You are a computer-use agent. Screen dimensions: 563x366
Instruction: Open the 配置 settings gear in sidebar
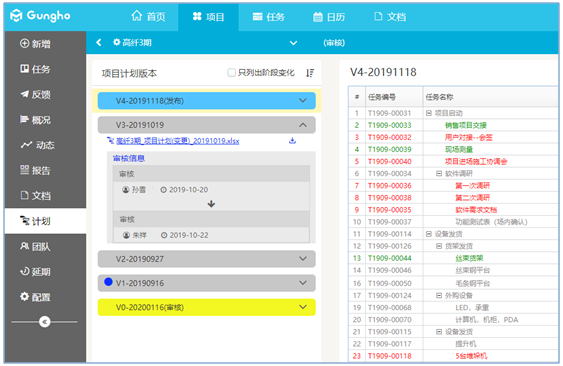24,297
